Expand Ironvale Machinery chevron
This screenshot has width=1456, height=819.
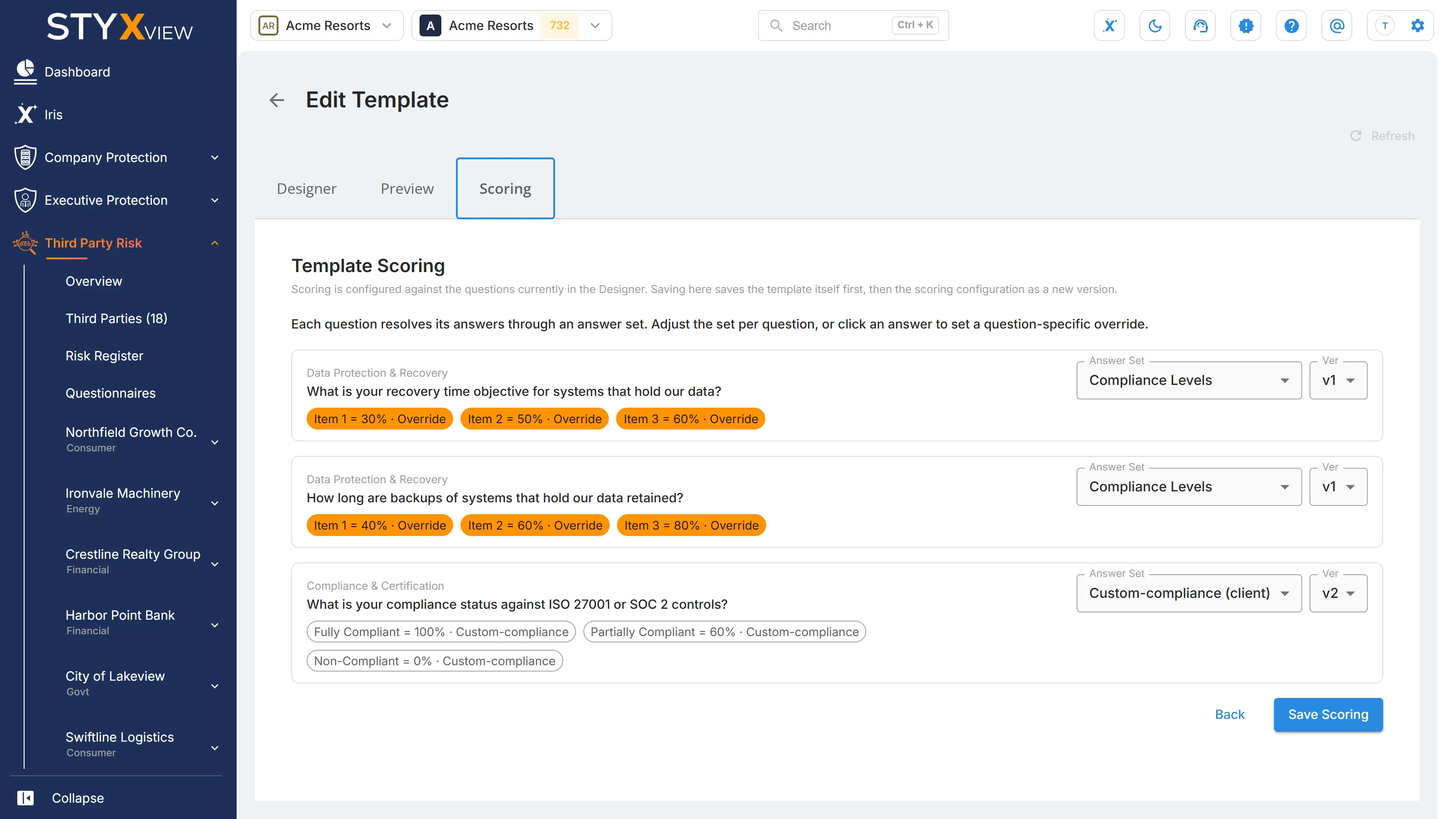[x=215, y=503]
